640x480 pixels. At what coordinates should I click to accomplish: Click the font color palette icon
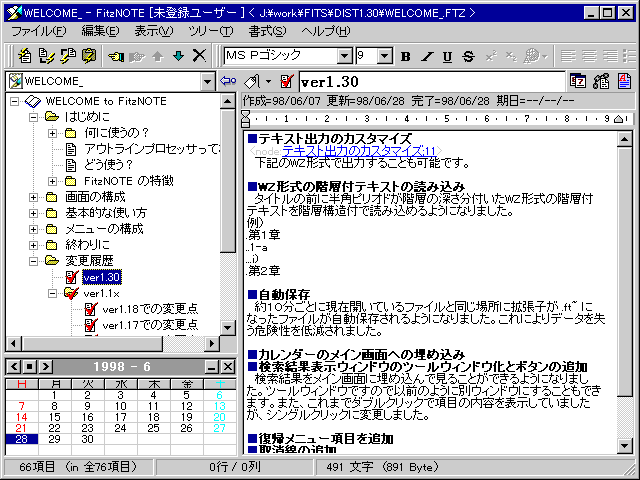coord(532,56)
